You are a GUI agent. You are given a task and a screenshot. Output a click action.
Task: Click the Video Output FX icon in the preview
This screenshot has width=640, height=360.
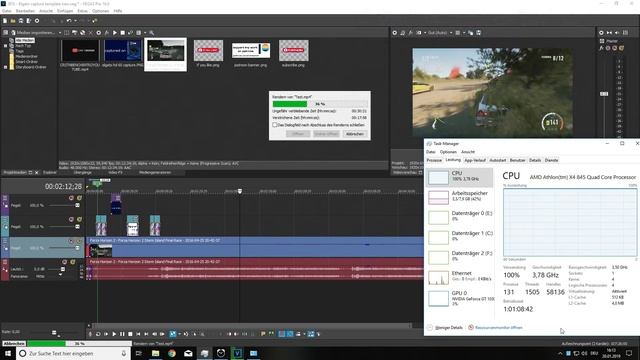pos(411,33)
